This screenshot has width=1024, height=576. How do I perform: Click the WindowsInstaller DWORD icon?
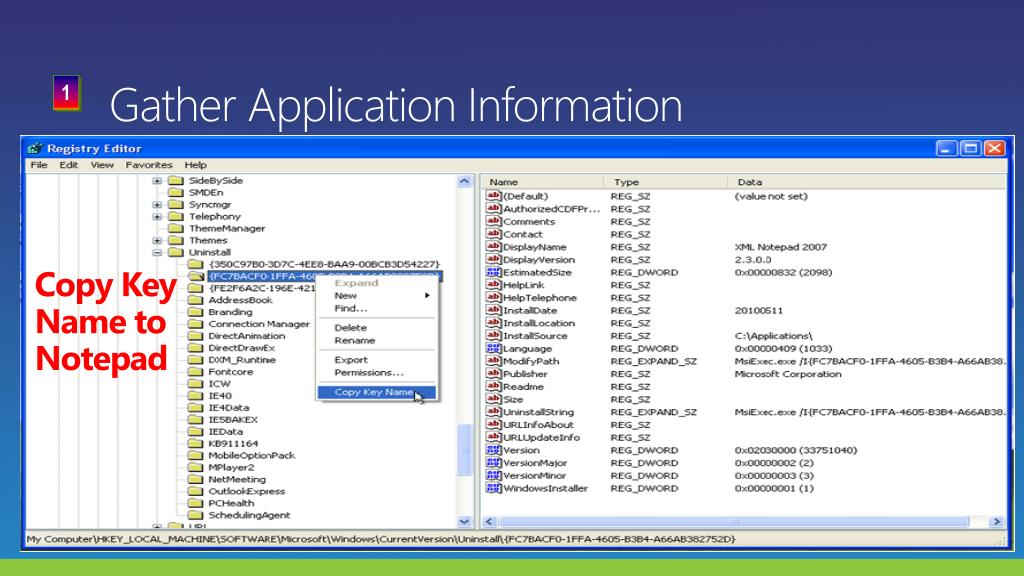(492, 489)
